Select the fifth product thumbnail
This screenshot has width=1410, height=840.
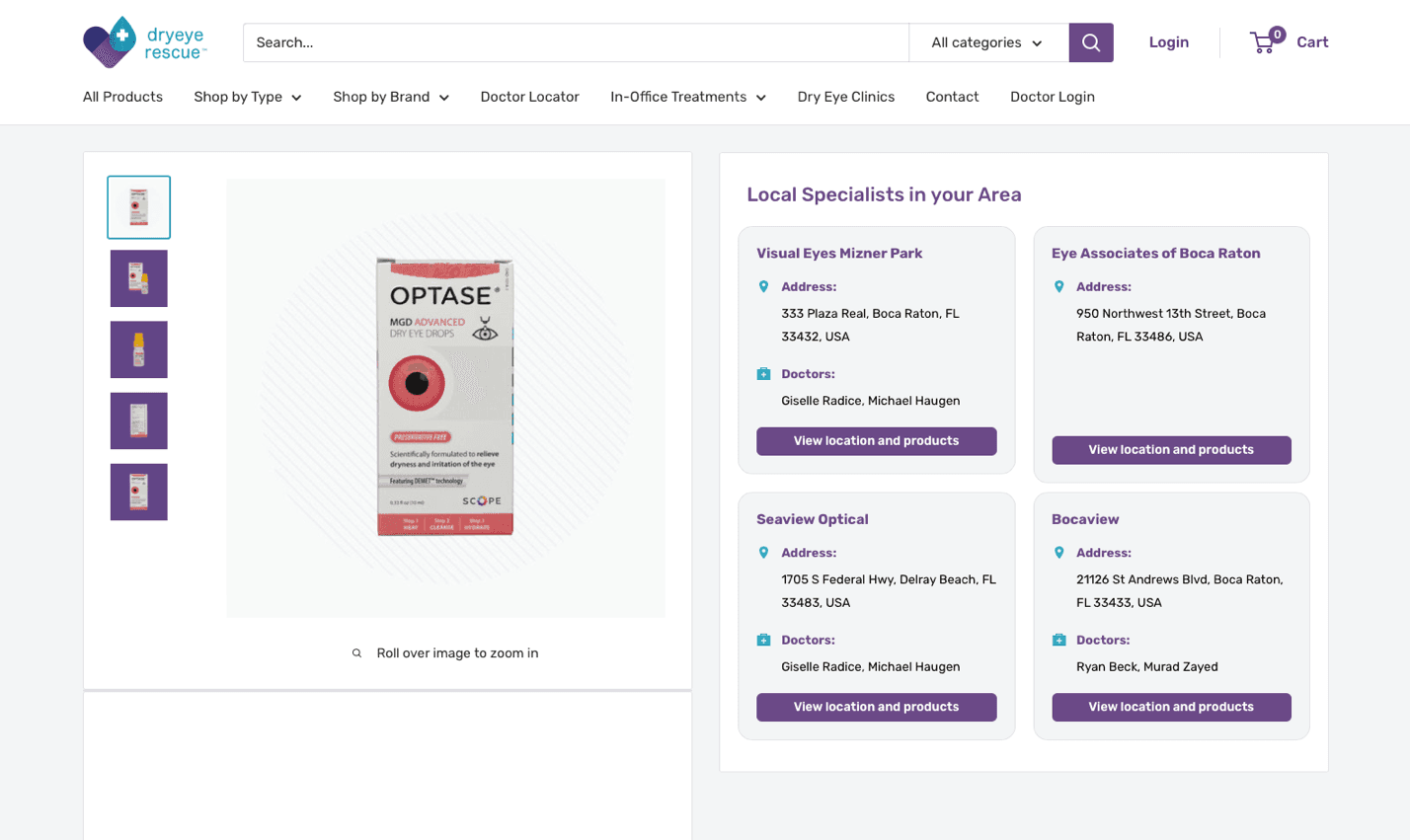coord(139,492)
